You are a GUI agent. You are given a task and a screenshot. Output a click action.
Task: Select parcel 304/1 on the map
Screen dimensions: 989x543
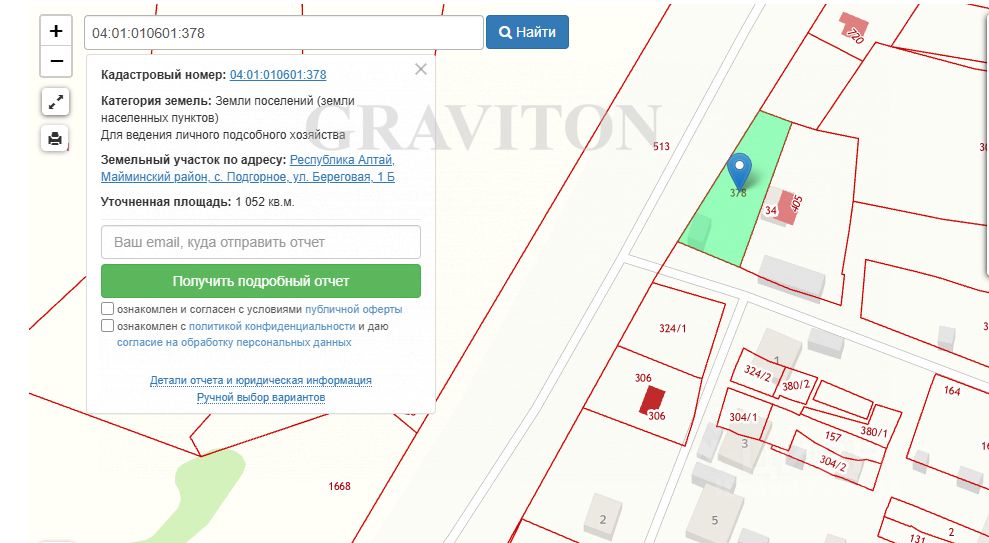pyautogui.click(x=743, y=416)
